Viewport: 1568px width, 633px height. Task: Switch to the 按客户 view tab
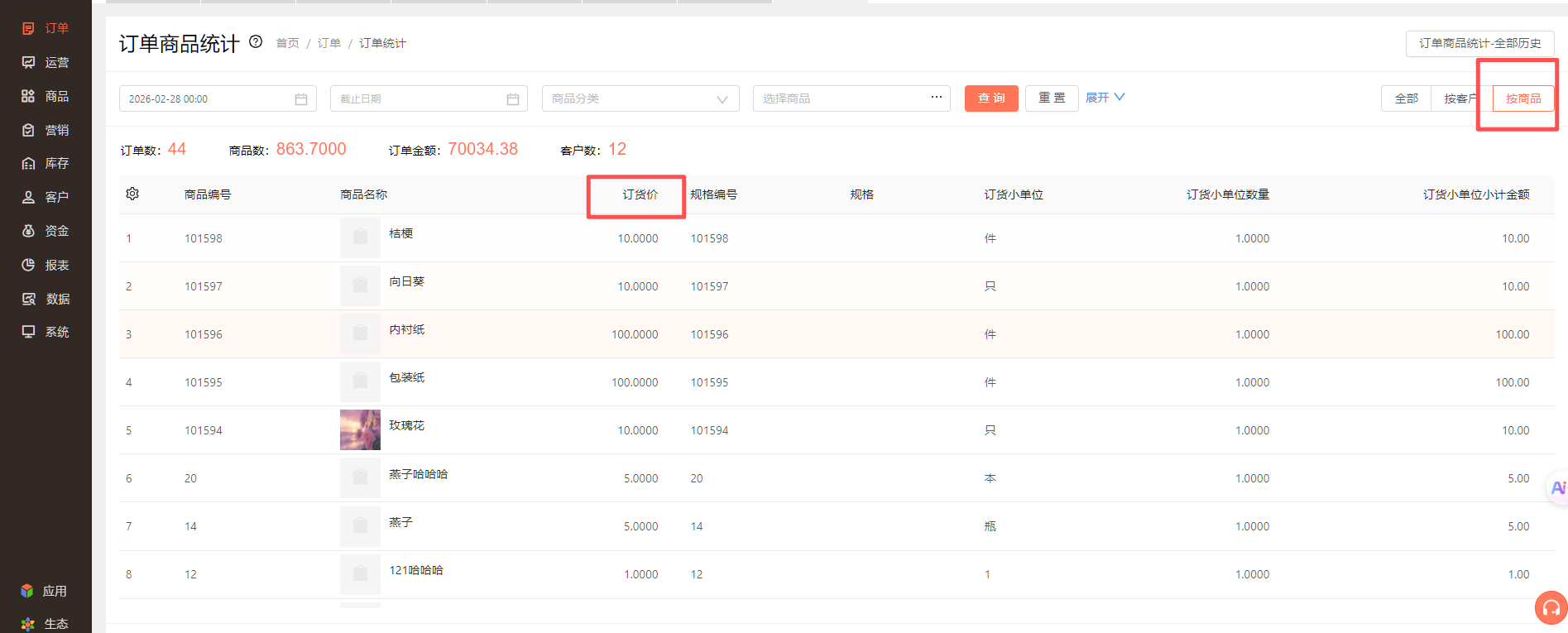[1461, 98]
